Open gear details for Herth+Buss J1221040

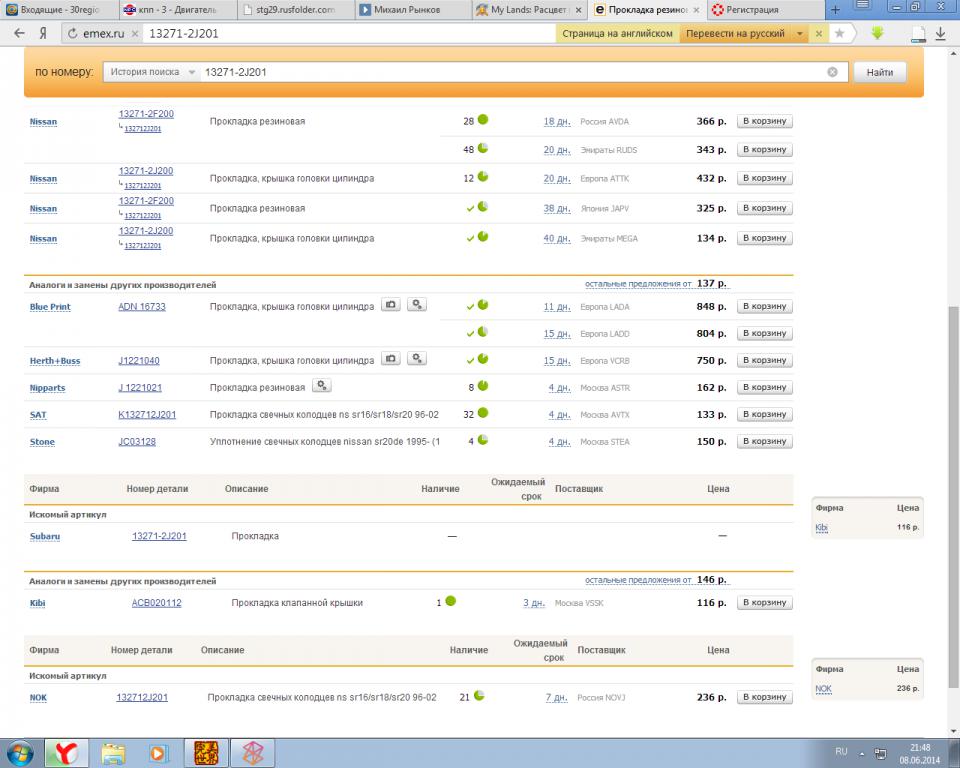tap(417, 358)
